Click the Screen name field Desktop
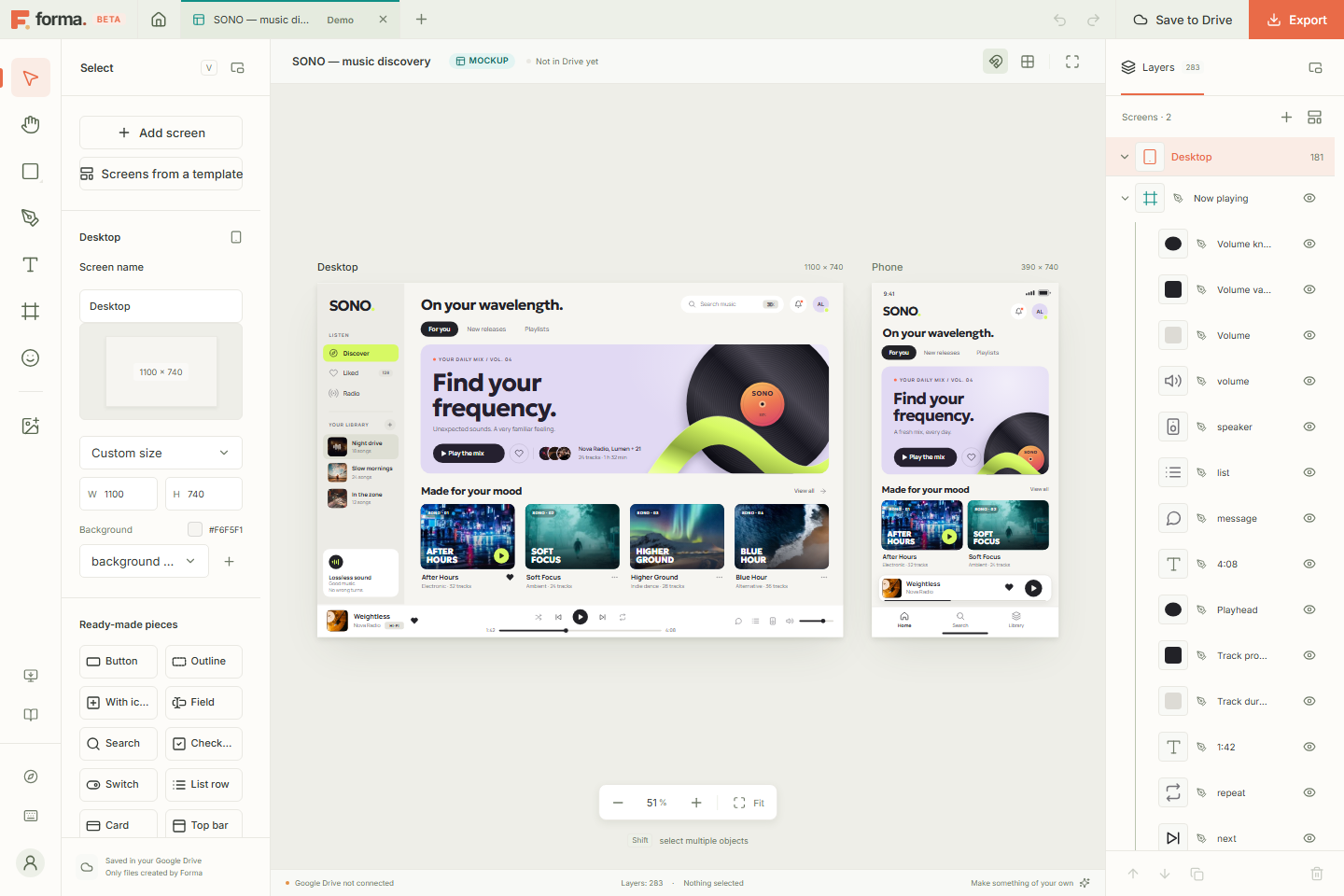The width and height of the screenshot is (1344, 896). [161, 306]
